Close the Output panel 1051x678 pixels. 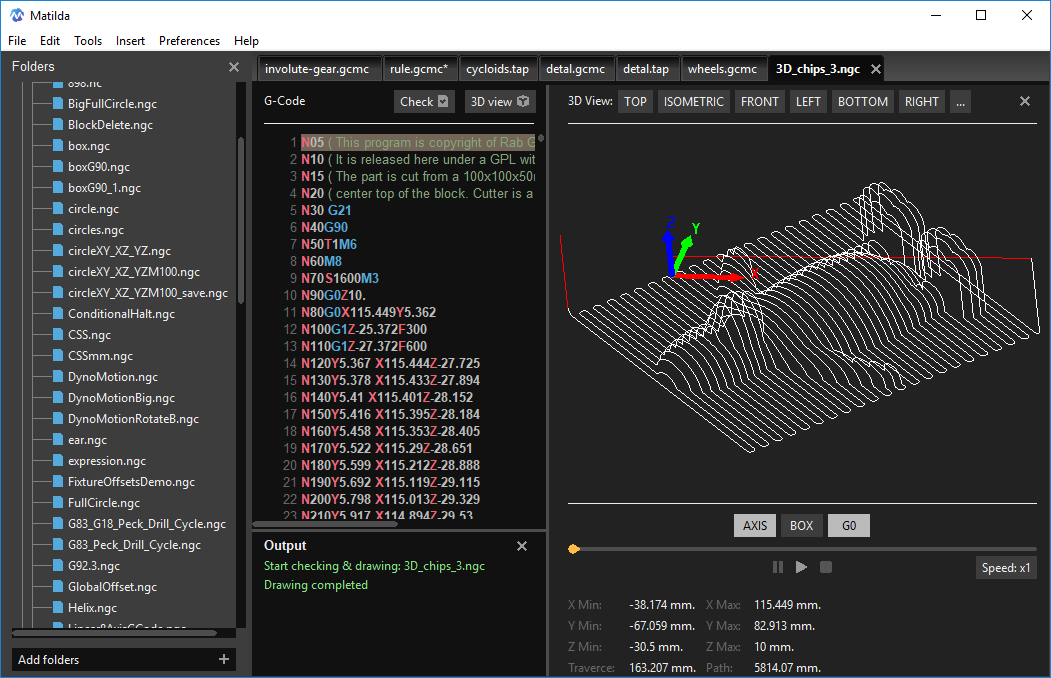[x=521, y=546]
